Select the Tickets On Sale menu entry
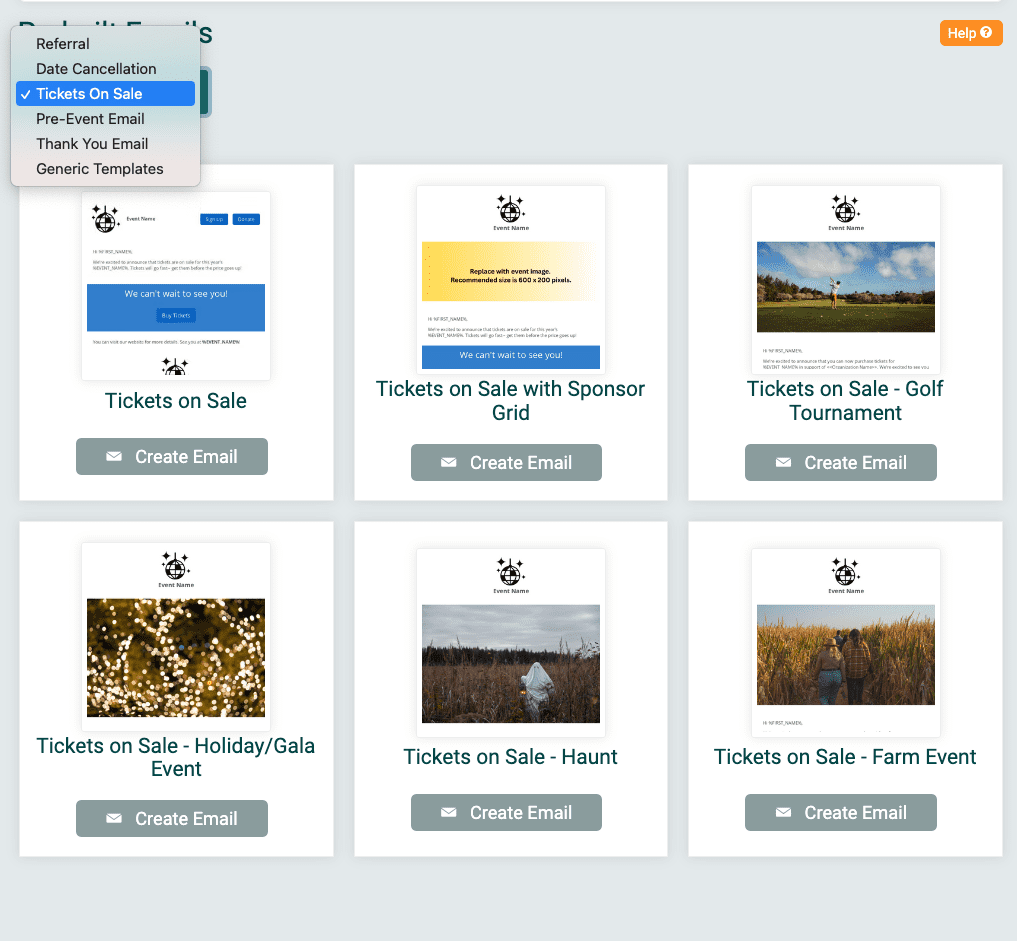1017x941 pixels. 87,93
